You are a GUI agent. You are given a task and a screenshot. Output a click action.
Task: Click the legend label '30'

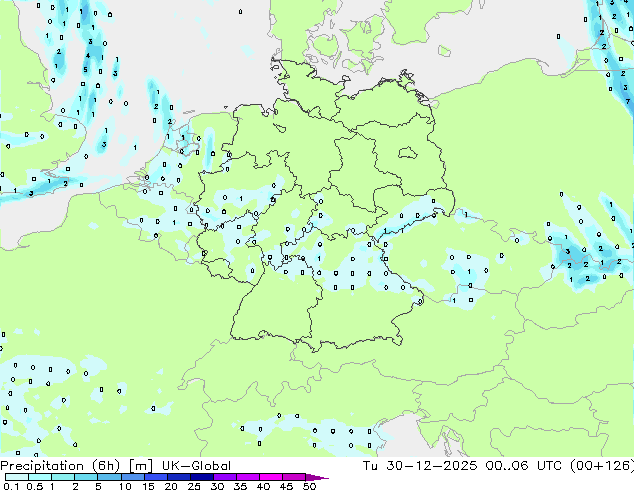click(217, 486)
